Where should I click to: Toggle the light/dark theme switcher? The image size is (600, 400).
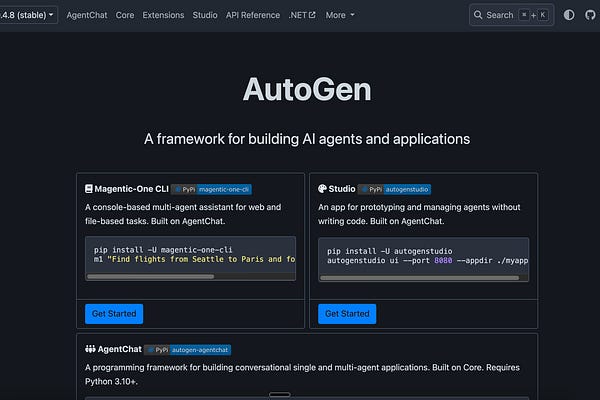click(569, 15)
